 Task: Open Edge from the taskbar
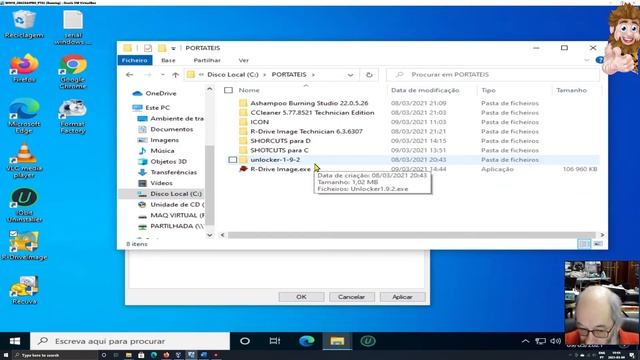[307, 341]
